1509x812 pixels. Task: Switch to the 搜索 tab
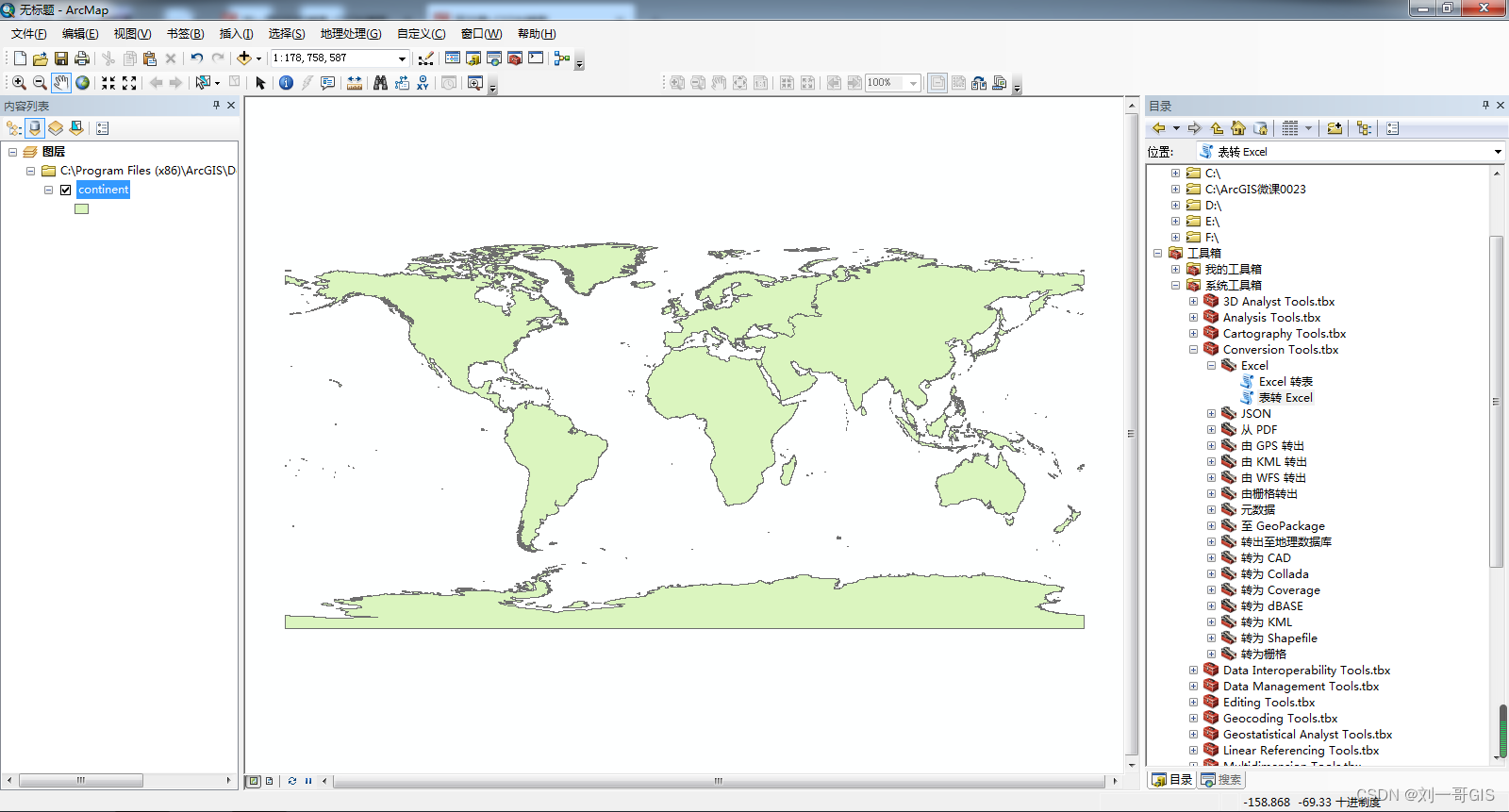[x=1222, y=780]
